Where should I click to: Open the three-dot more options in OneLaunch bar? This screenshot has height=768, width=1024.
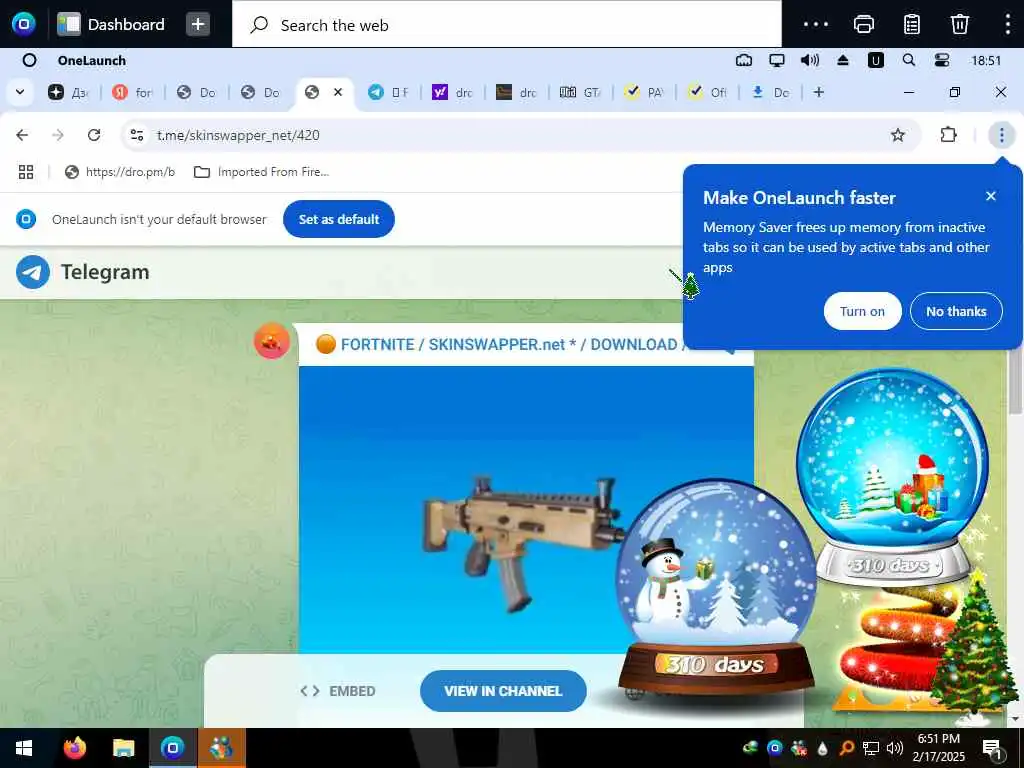816,24
